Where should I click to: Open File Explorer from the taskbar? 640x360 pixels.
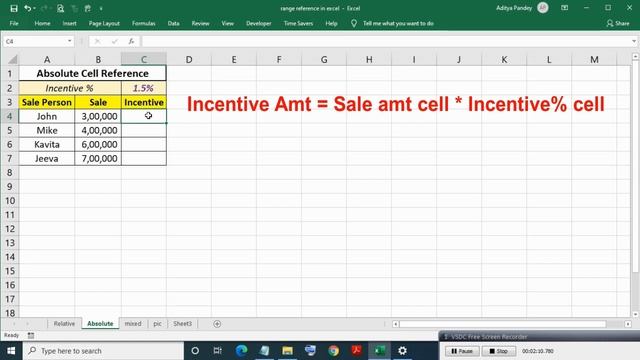point(287,351)
